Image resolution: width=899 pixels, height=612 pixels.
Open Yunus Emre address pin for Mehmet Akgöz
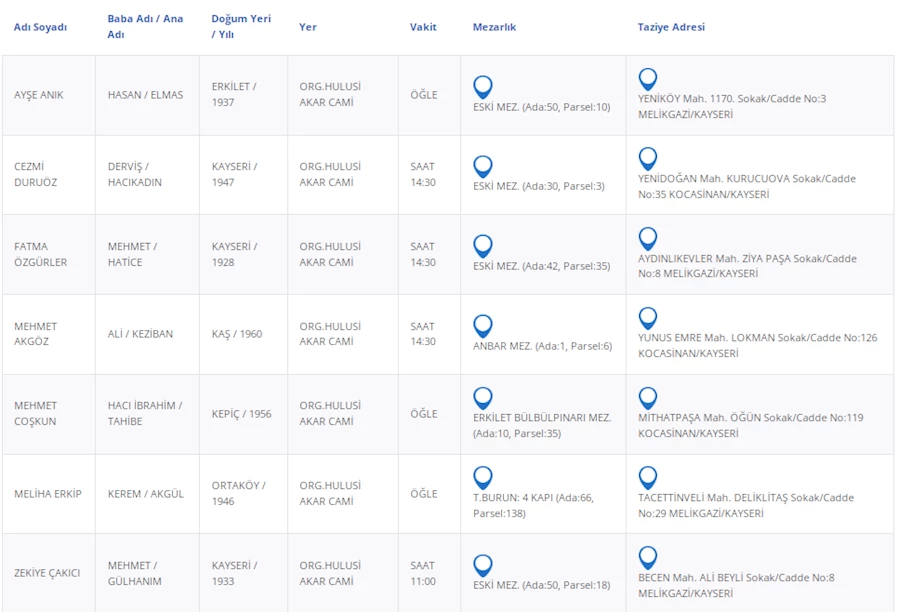coord(648,318)
